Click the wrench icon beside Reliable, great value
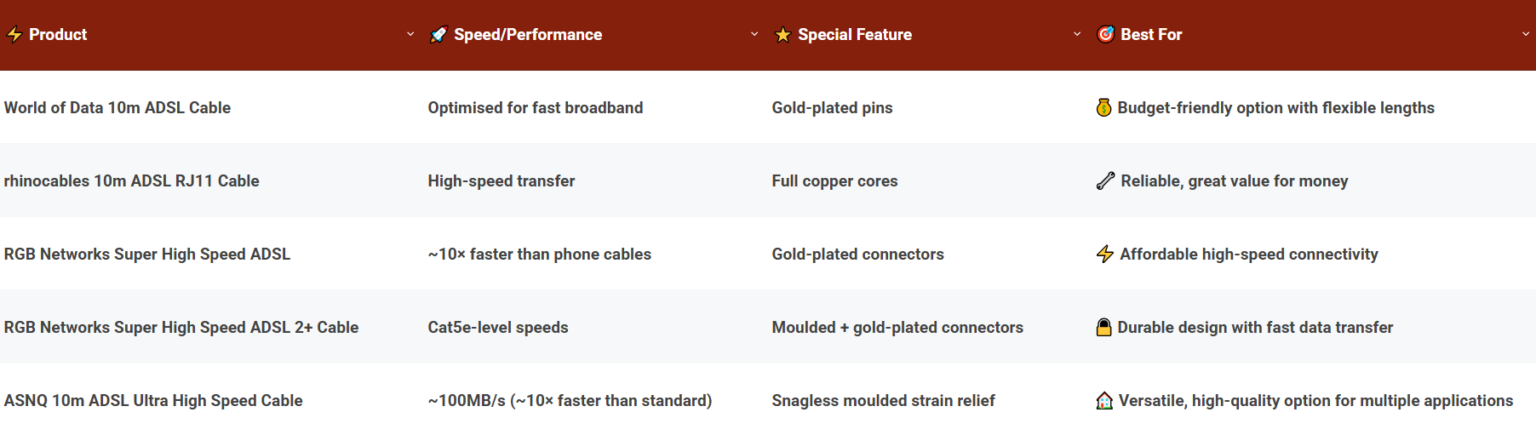The image size is (1536, 435). (1105, 181)
